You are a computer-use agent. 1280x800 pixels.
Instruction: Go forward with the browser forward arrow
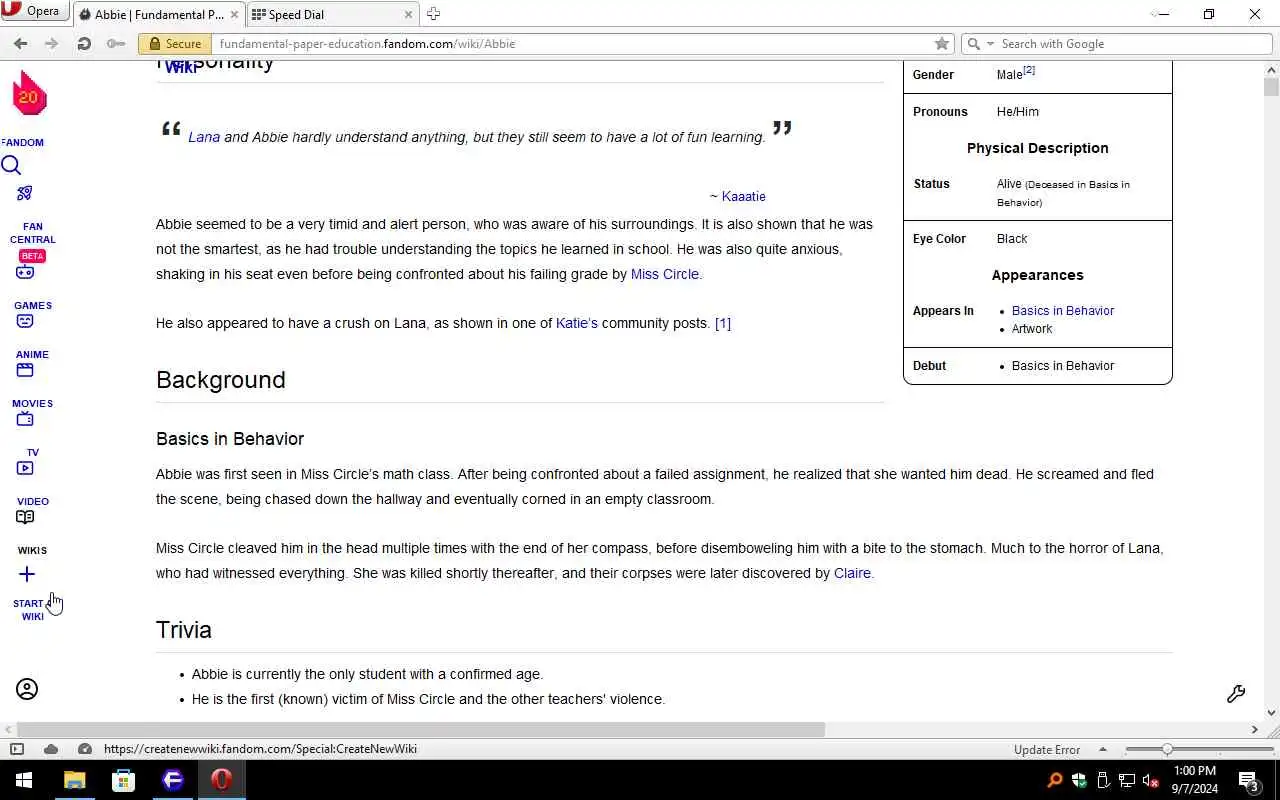(x=52, y=43)
